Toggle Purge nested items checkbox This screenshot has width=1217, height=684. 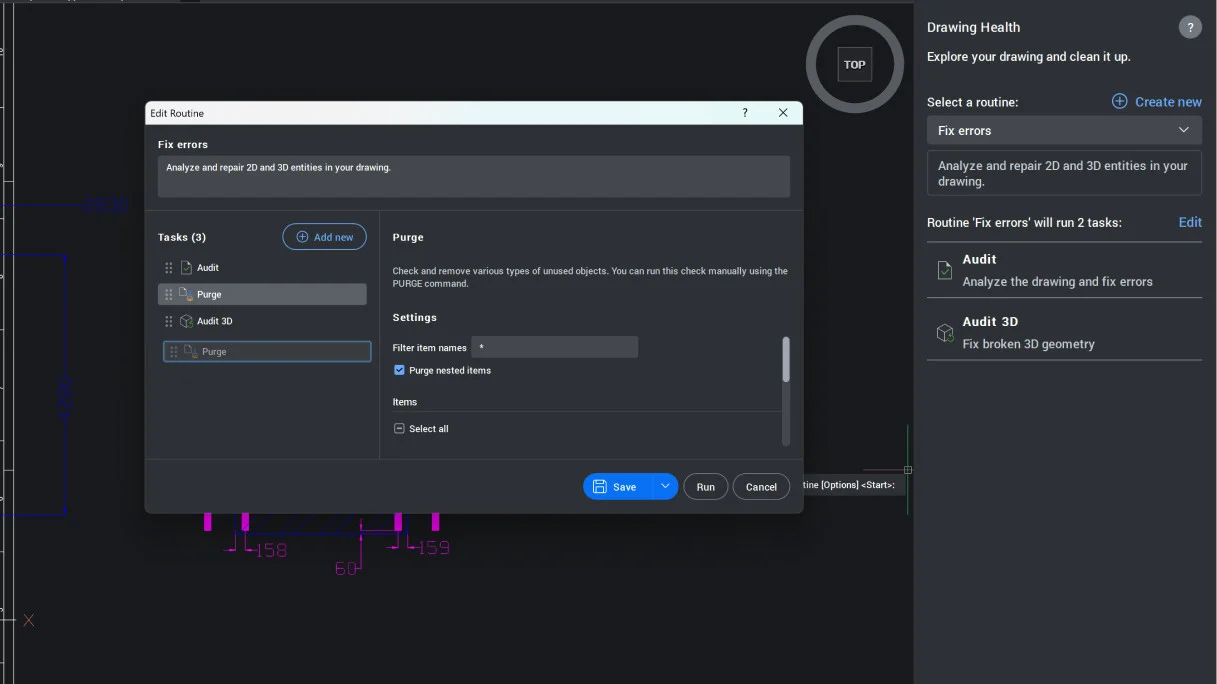(x=399, y=370)
